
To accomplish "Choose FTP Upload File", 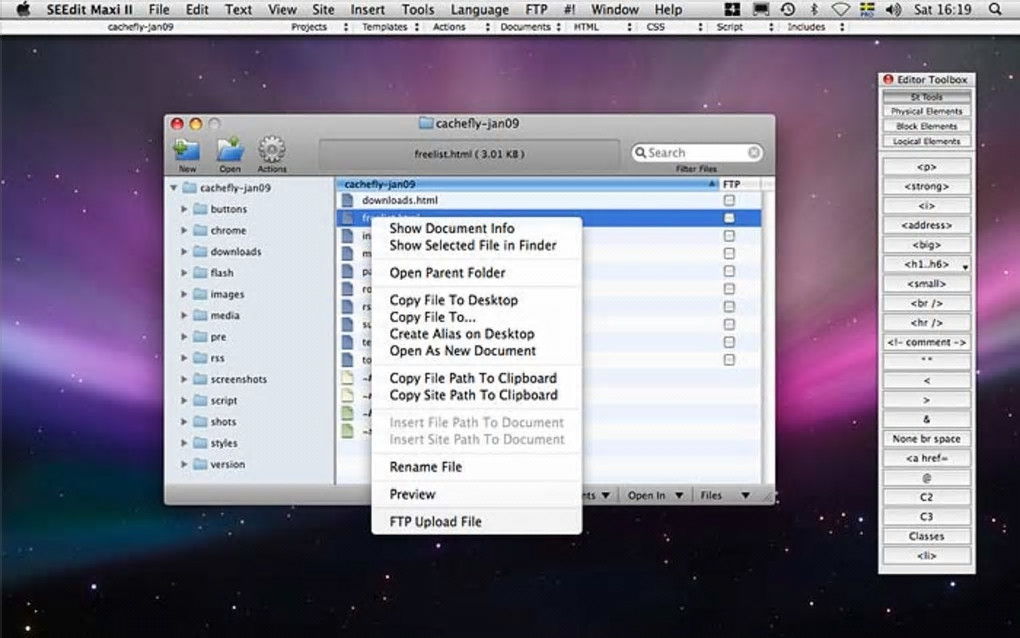I will coord(435,521).
